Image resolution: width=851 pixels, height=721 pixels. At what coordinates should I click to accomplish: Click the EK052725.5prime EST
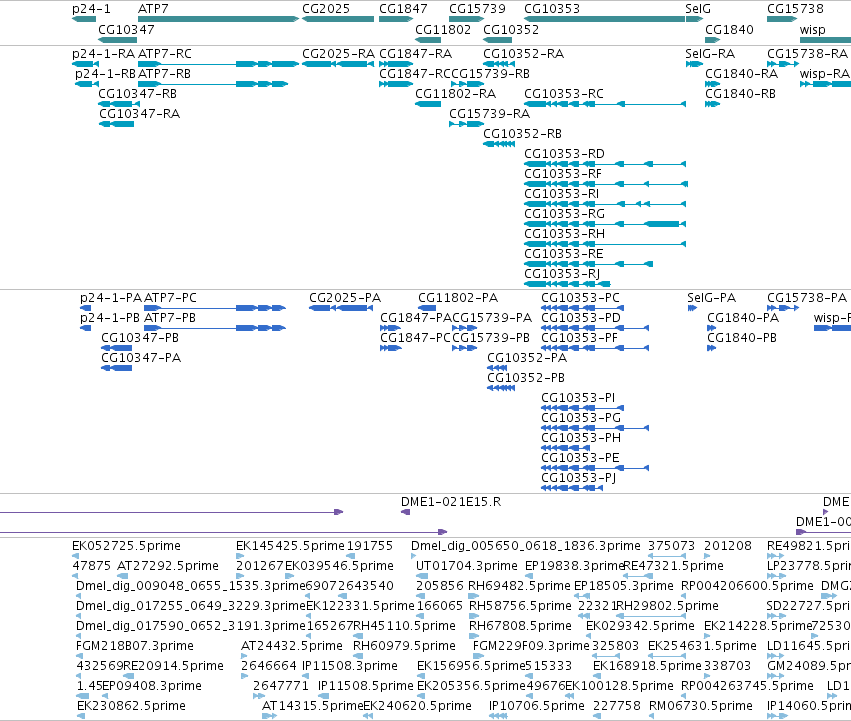76,556
